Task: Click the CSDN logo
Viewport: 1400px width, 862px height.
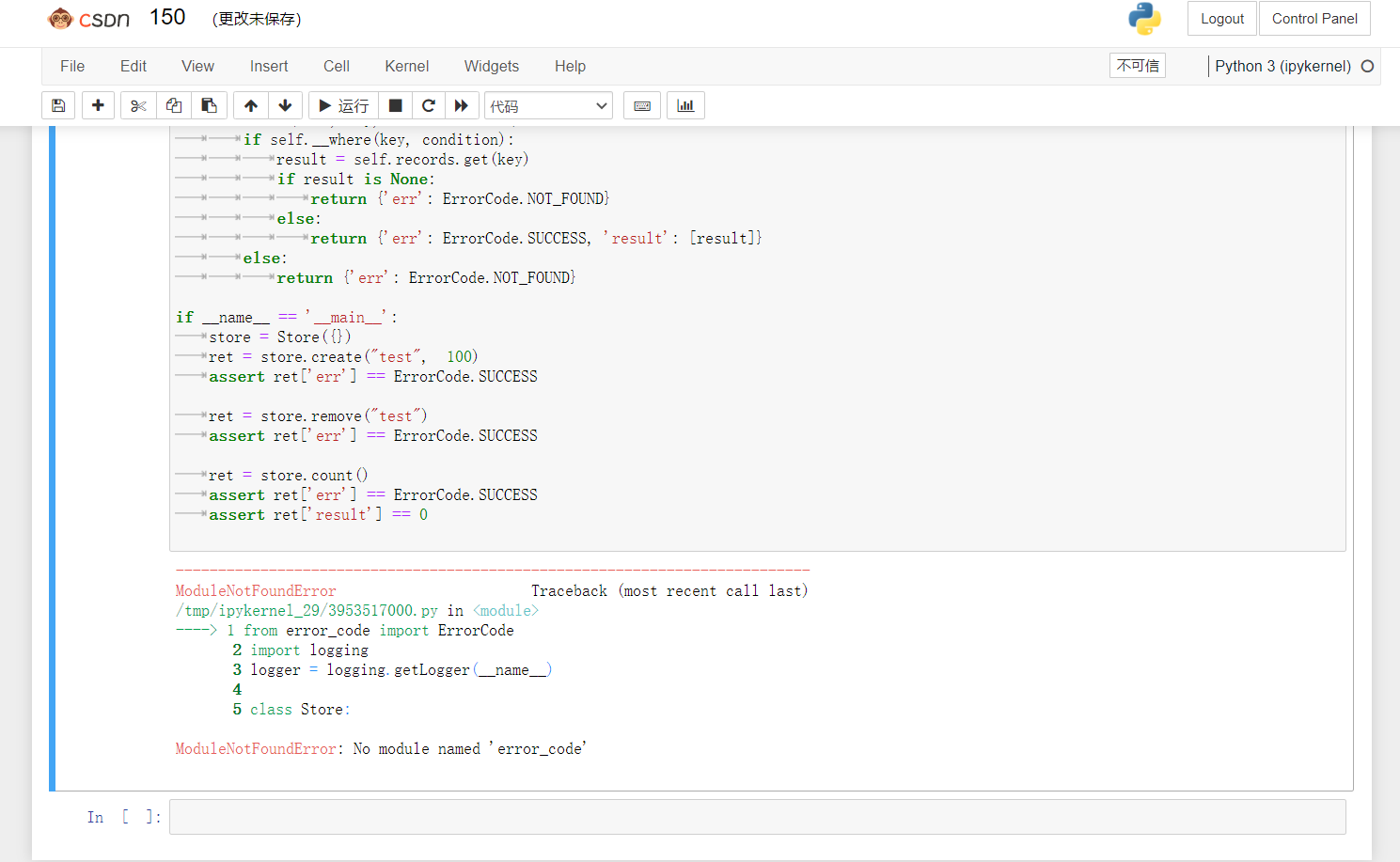Action: (88, 19)
